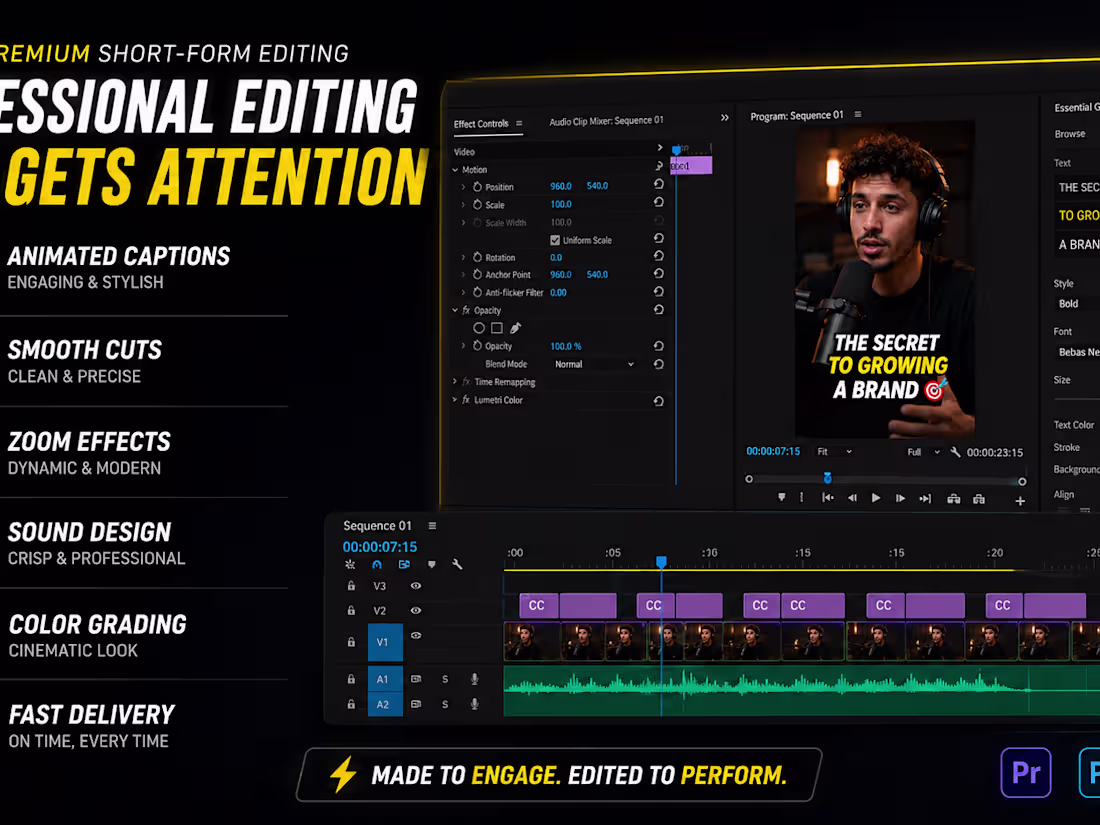The width and height of the screenshot is (1100, 825).
Task: Reset the Scale parameter
Action: [659, 202]
